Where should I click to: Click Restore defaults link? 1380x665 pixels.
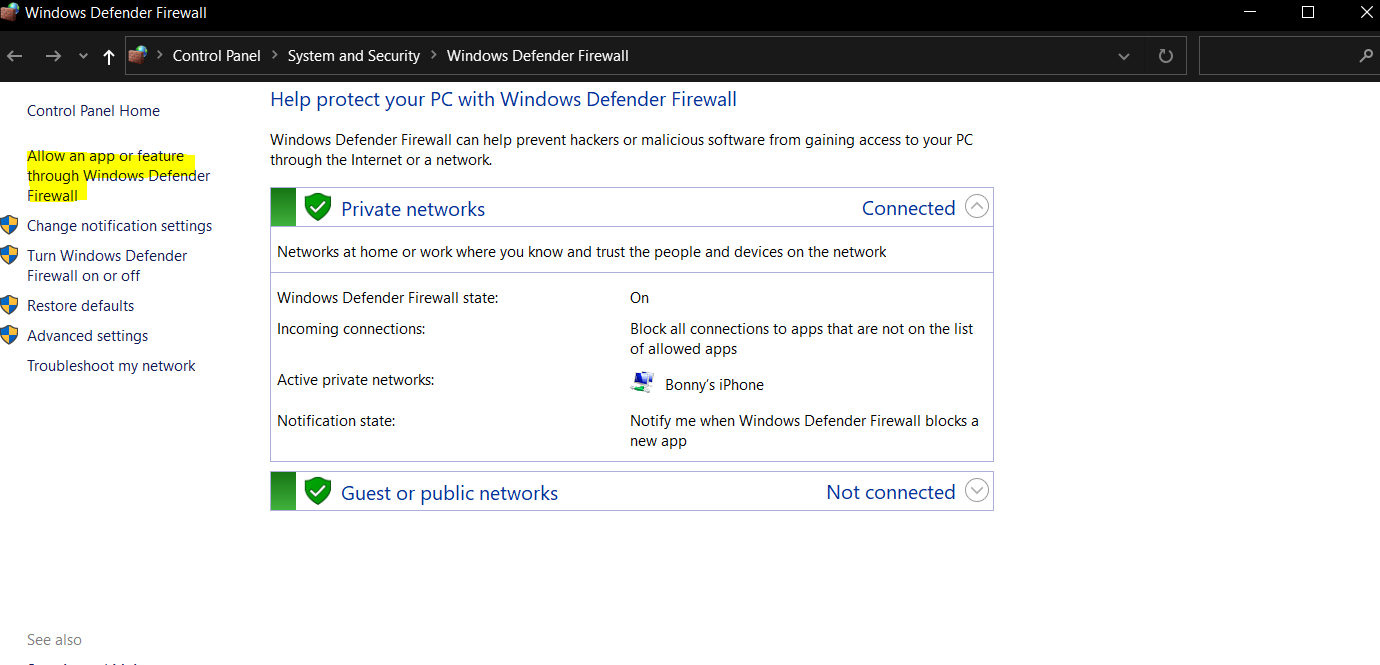pos(80,306)
